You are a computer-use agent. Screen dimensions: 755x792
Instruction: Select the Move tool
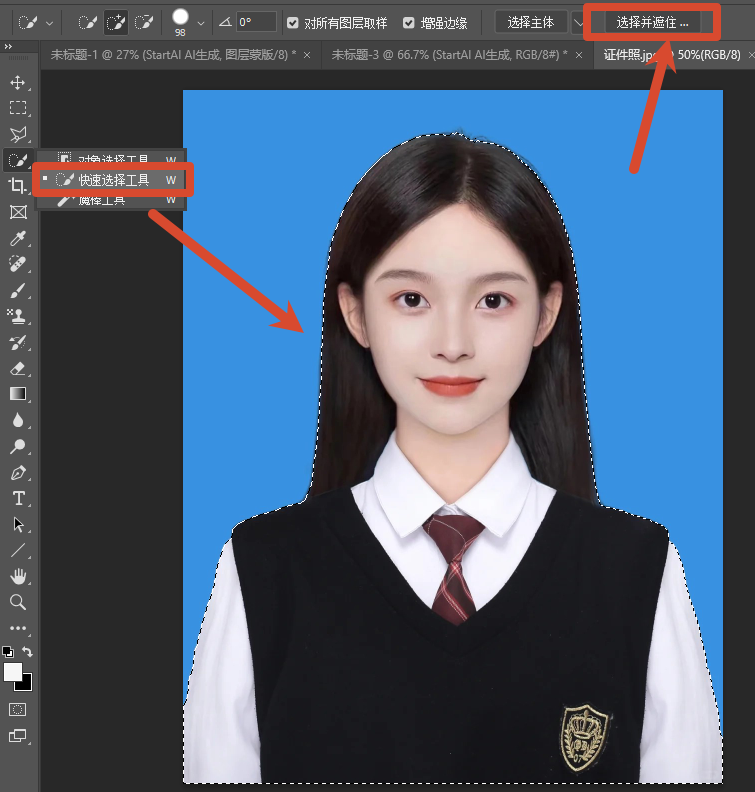pyautogui.click(x=18, y=82)
